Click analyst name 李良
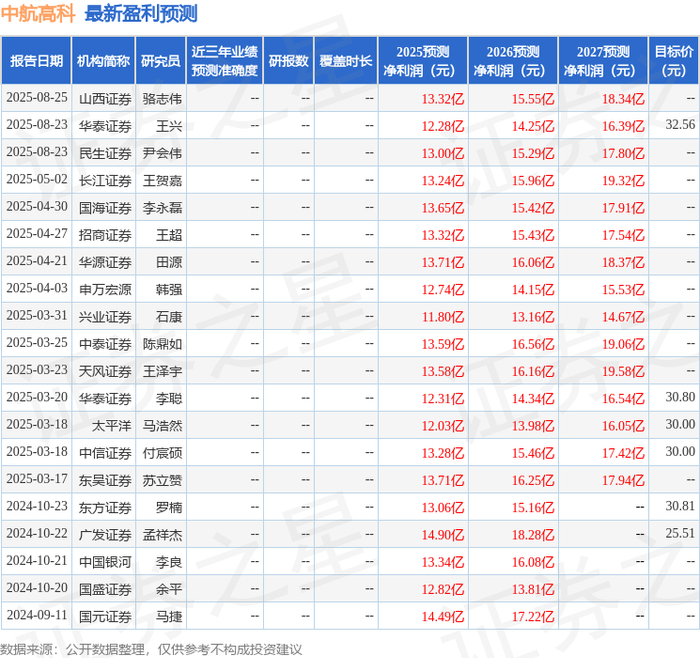Screen dimensions: 700x658 coord(169,562)
